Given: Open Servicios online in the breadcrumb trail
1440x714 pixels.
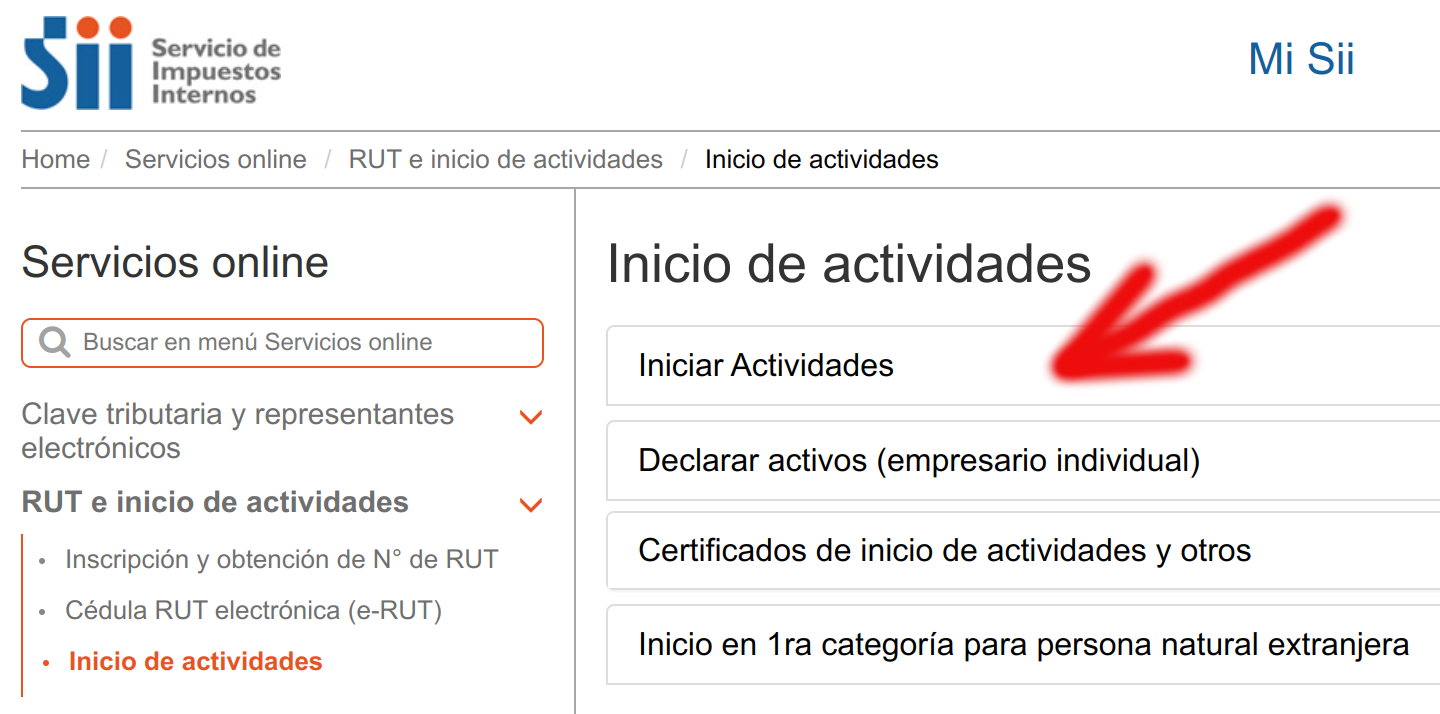Looking at the screenshot, I should [215, 160].
